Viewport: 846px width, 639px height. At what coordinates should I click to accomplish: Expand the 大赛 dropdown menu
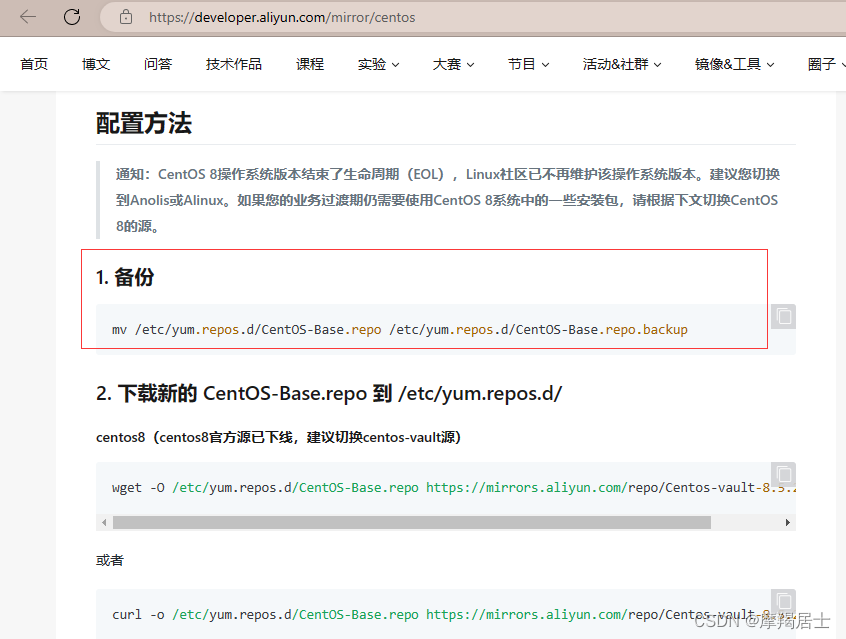pos(453,64)
